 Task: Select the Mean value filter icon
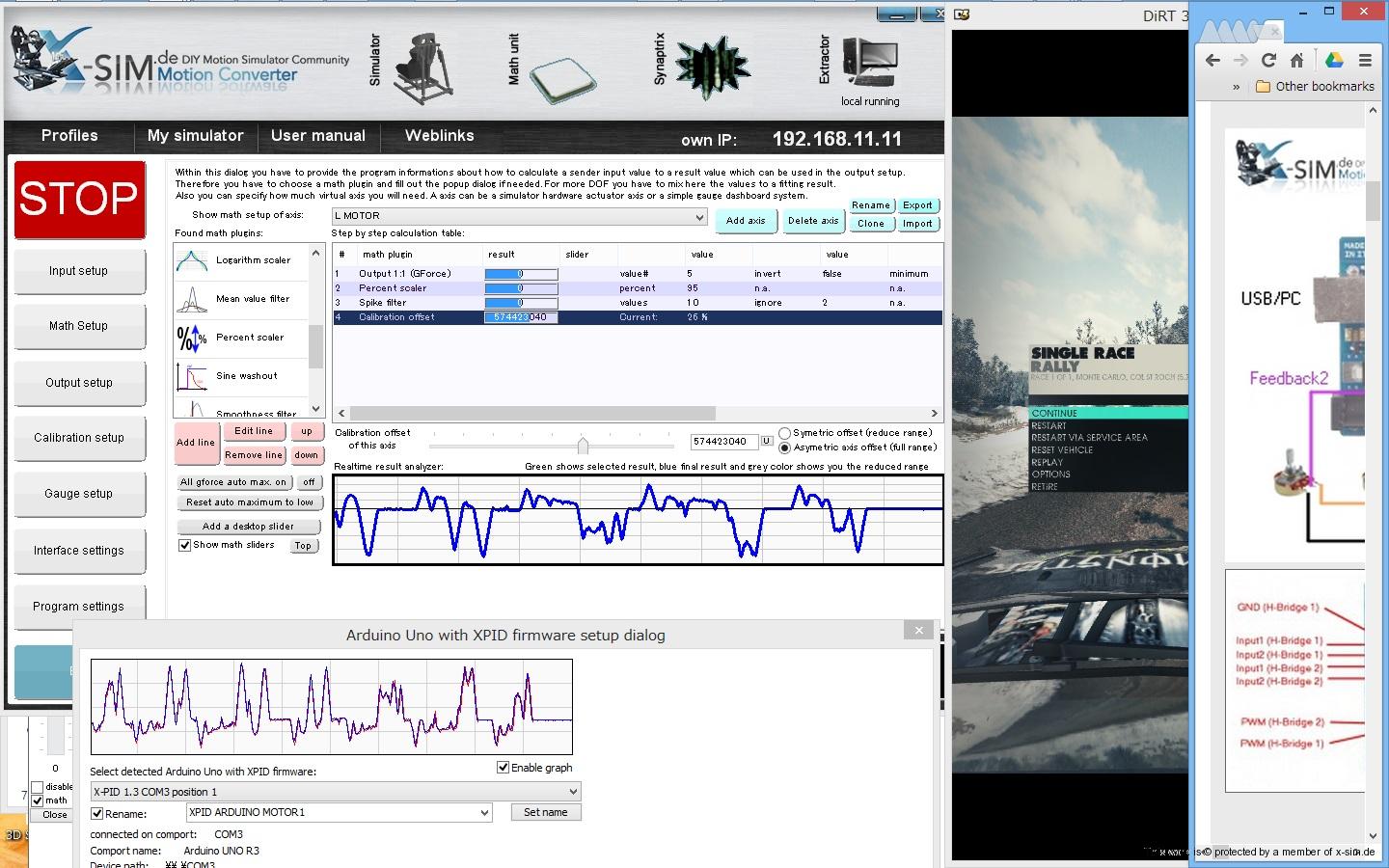[x=192, y=300]
